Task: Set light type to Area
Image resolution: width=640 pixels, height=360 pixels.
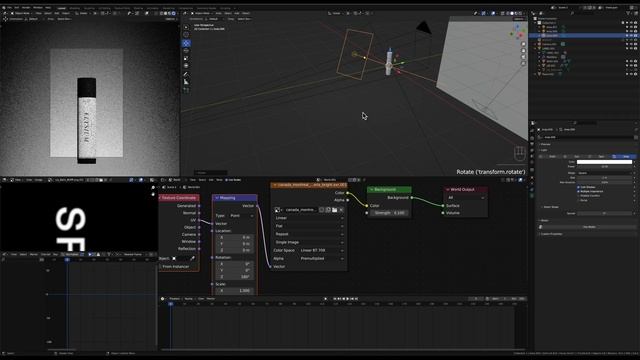Action: (x=623, y=156)
